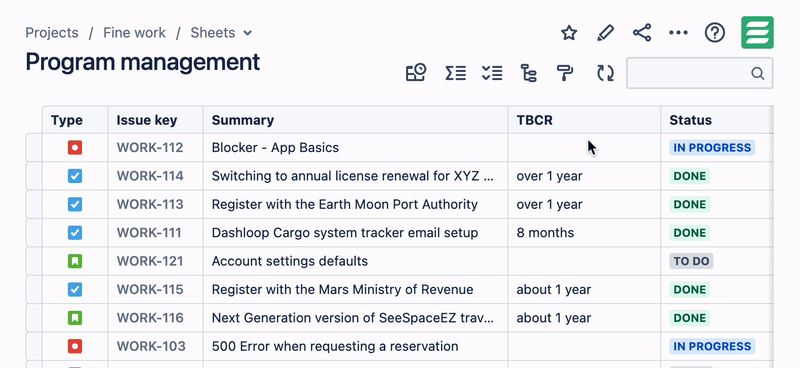Screen dimensions: 800x368
Task: Select 'Dashloop Cargo system tracker email setup'
Action: [x=345, y=233]
